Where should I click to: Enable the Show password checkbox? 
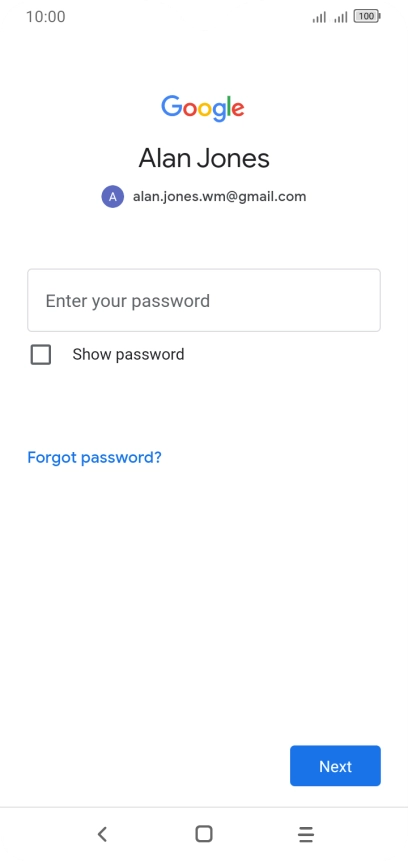click(41, 355)
